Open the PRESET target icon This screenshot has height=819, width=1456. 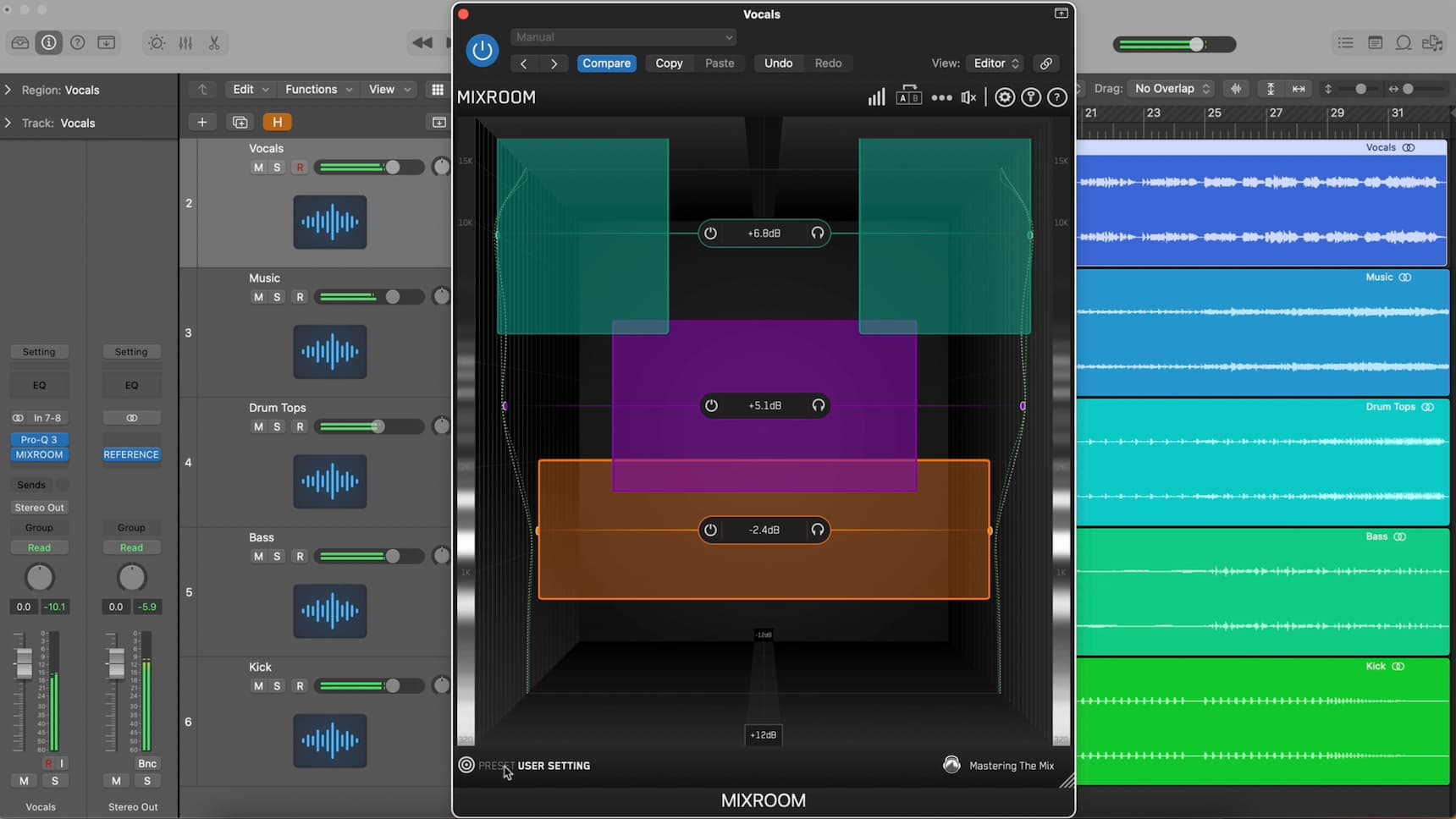(x=466, y=766)
